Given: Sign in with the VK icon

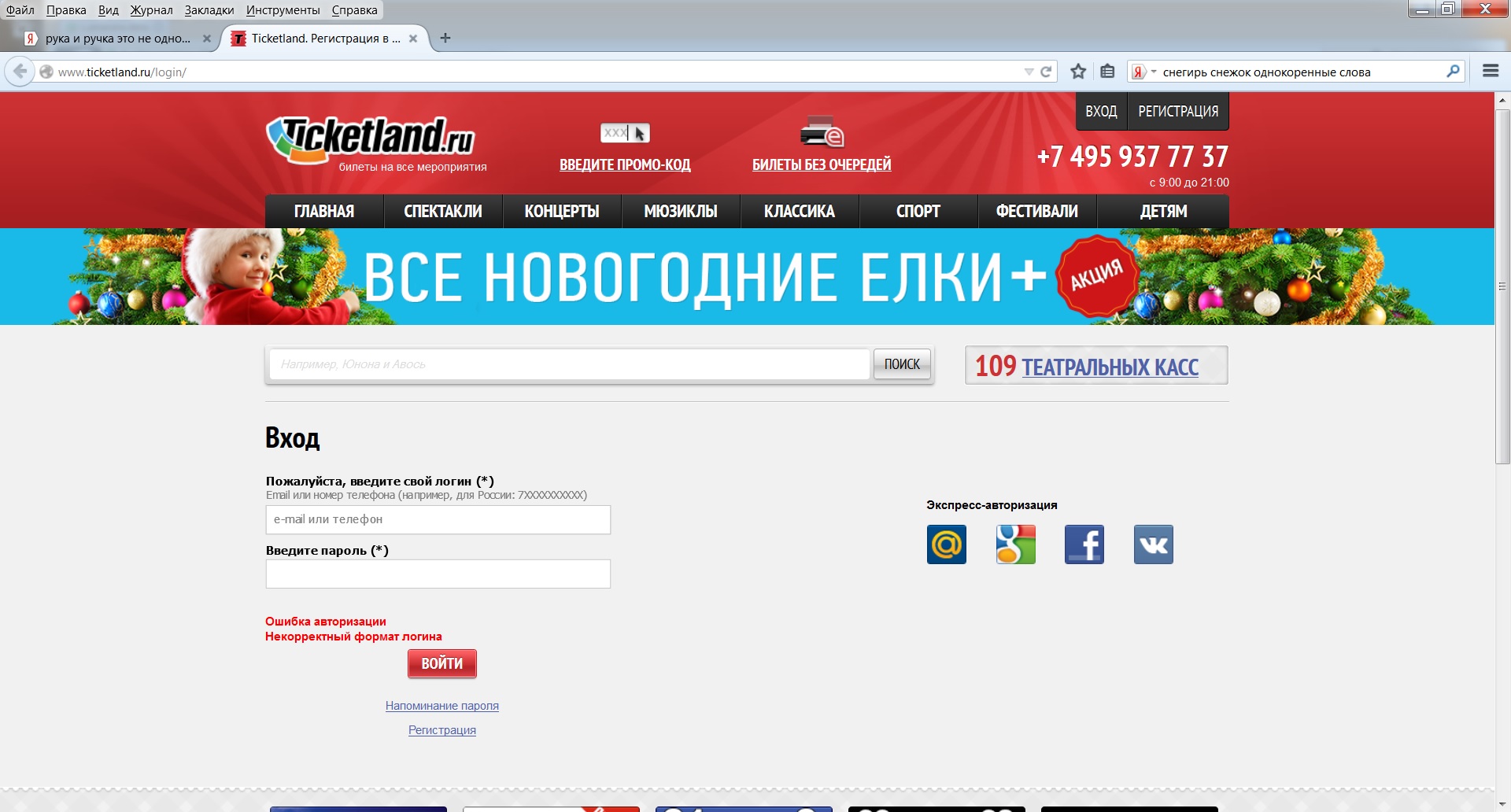Looking at the screenshot, I should 1154,544.
